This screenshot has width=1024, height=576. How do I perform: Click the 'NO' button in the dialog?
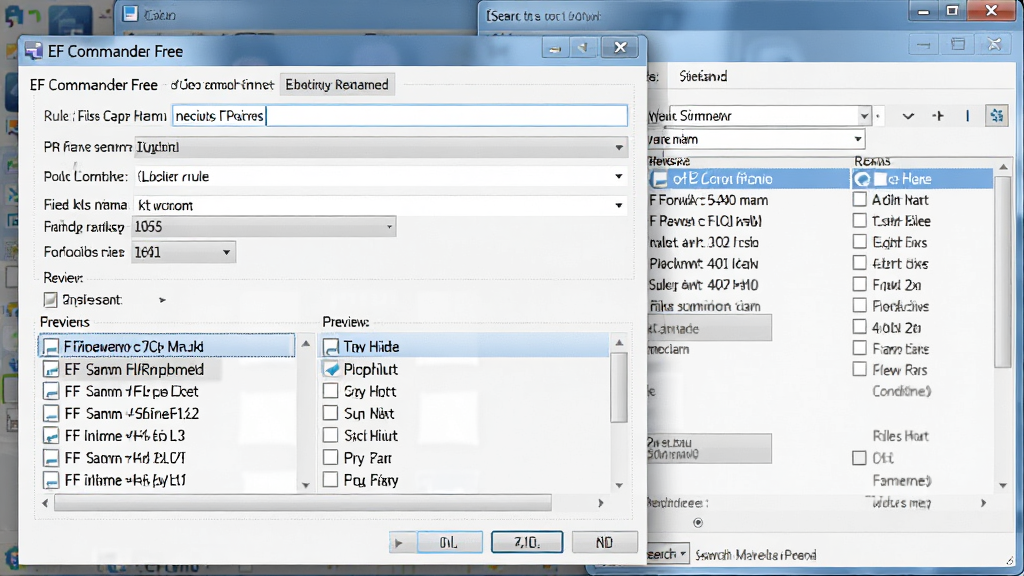[x=604, y=542]
